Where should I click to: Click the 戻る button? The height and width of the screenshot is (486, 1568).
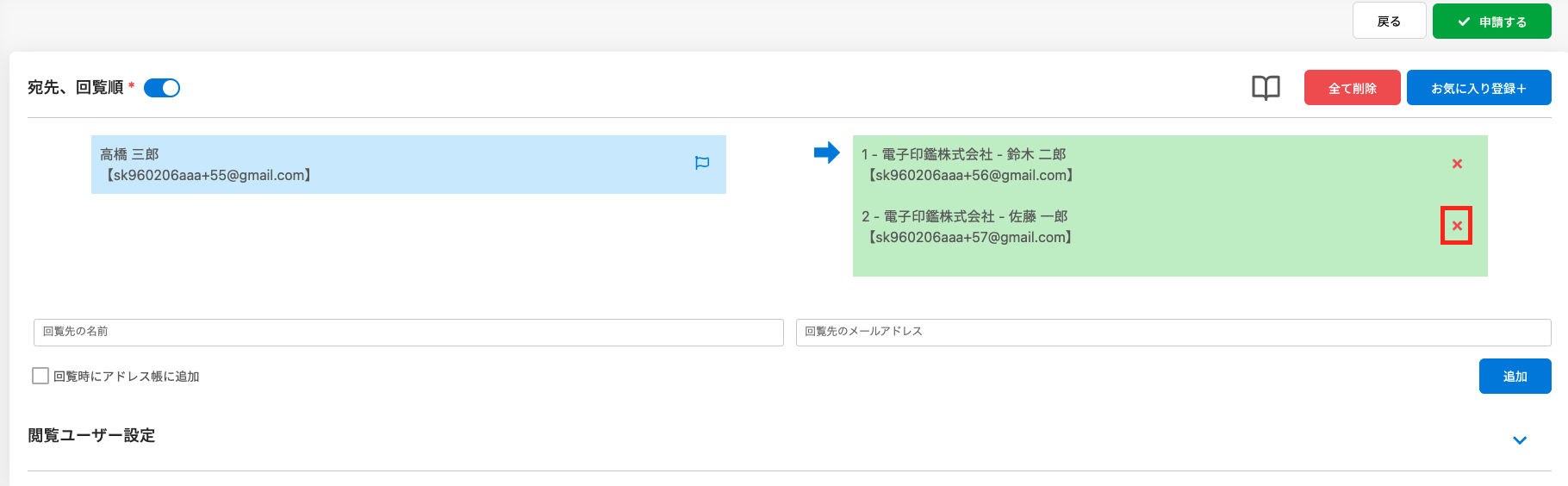click(1389, 22)
